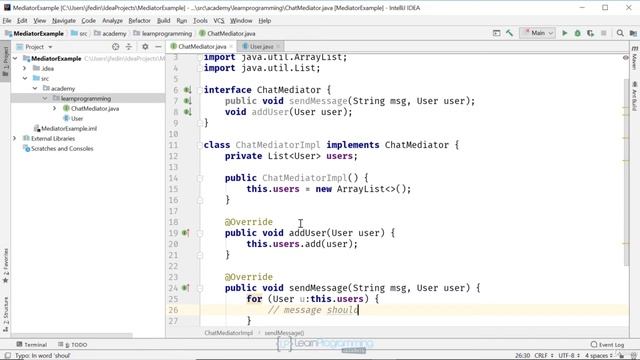640x360 pixels.
Task: Click override gutter marker on line 24
Action: [185, 288]
